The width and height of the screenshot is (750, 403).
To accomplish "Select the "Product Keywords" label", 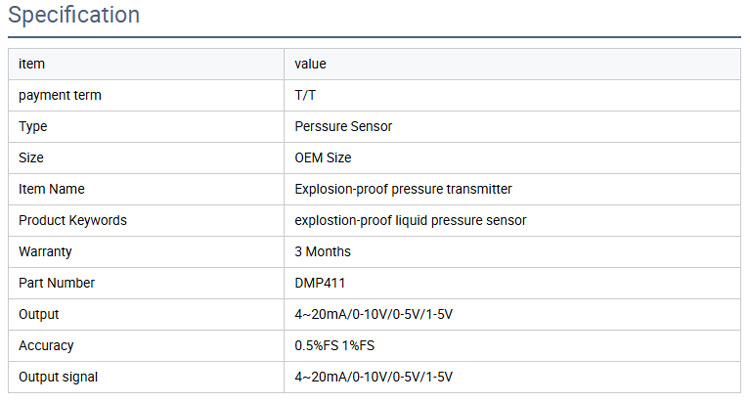I will tap(73, 220).
